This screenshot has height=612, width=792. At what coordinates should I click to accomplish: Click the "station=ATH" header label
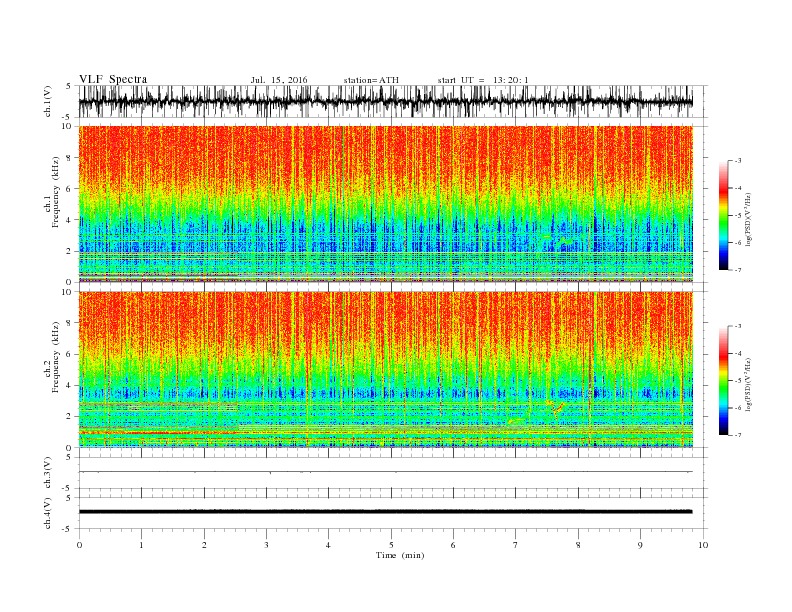pos(371,80)
